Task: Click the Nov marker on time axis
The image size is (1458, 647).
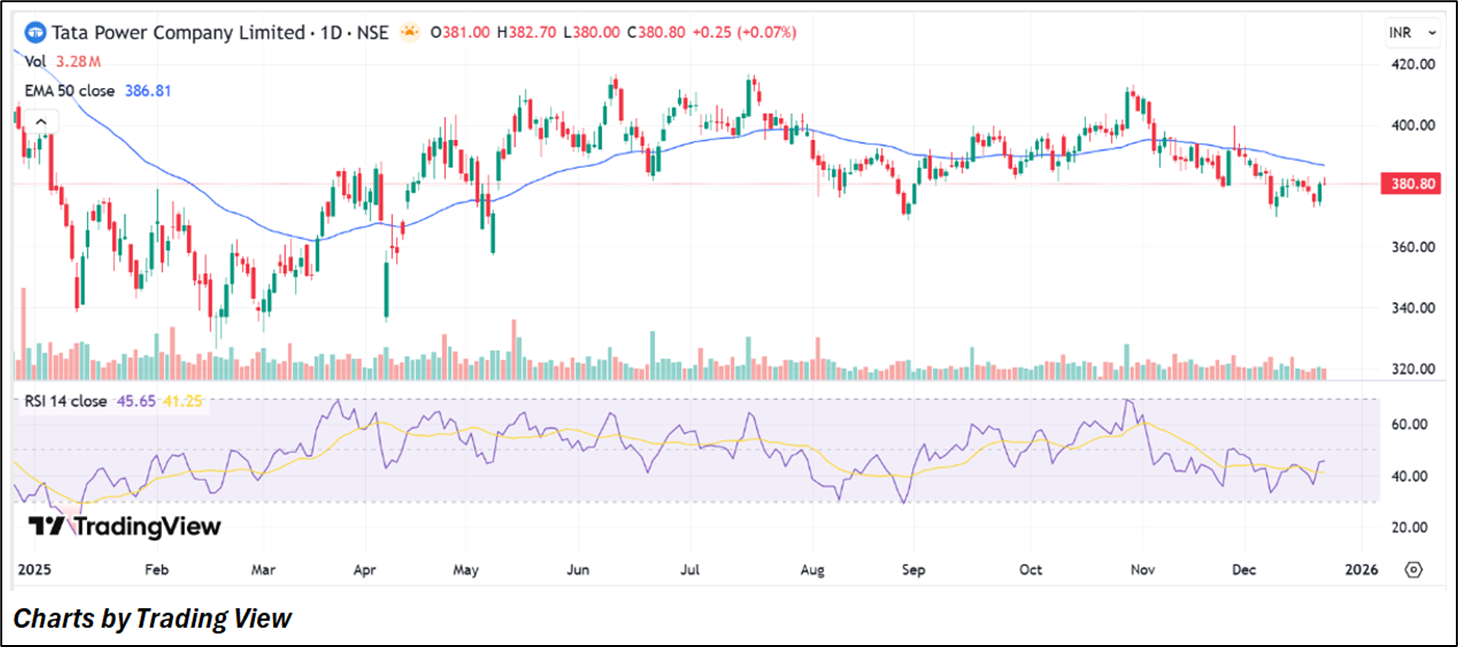Action: pyautogui.click(x=1142, y=570)
